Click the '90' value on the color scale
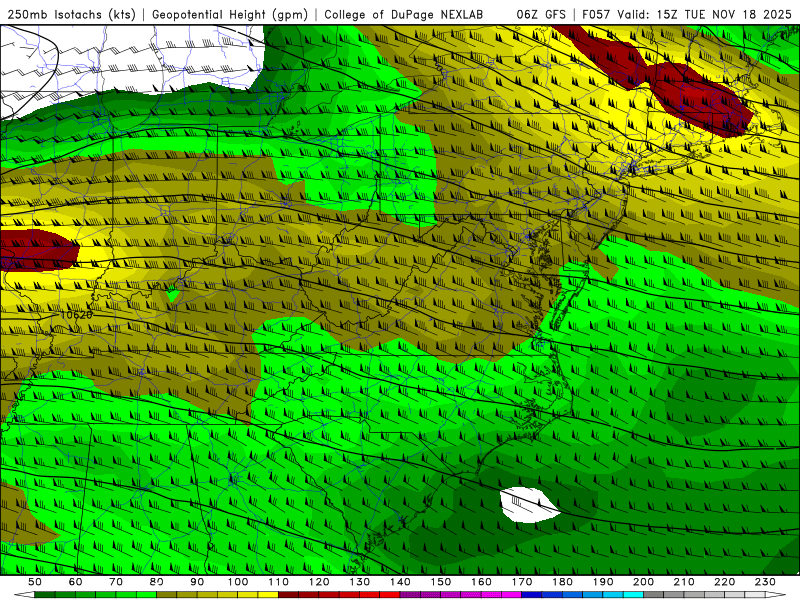 (x=197, y=582)
